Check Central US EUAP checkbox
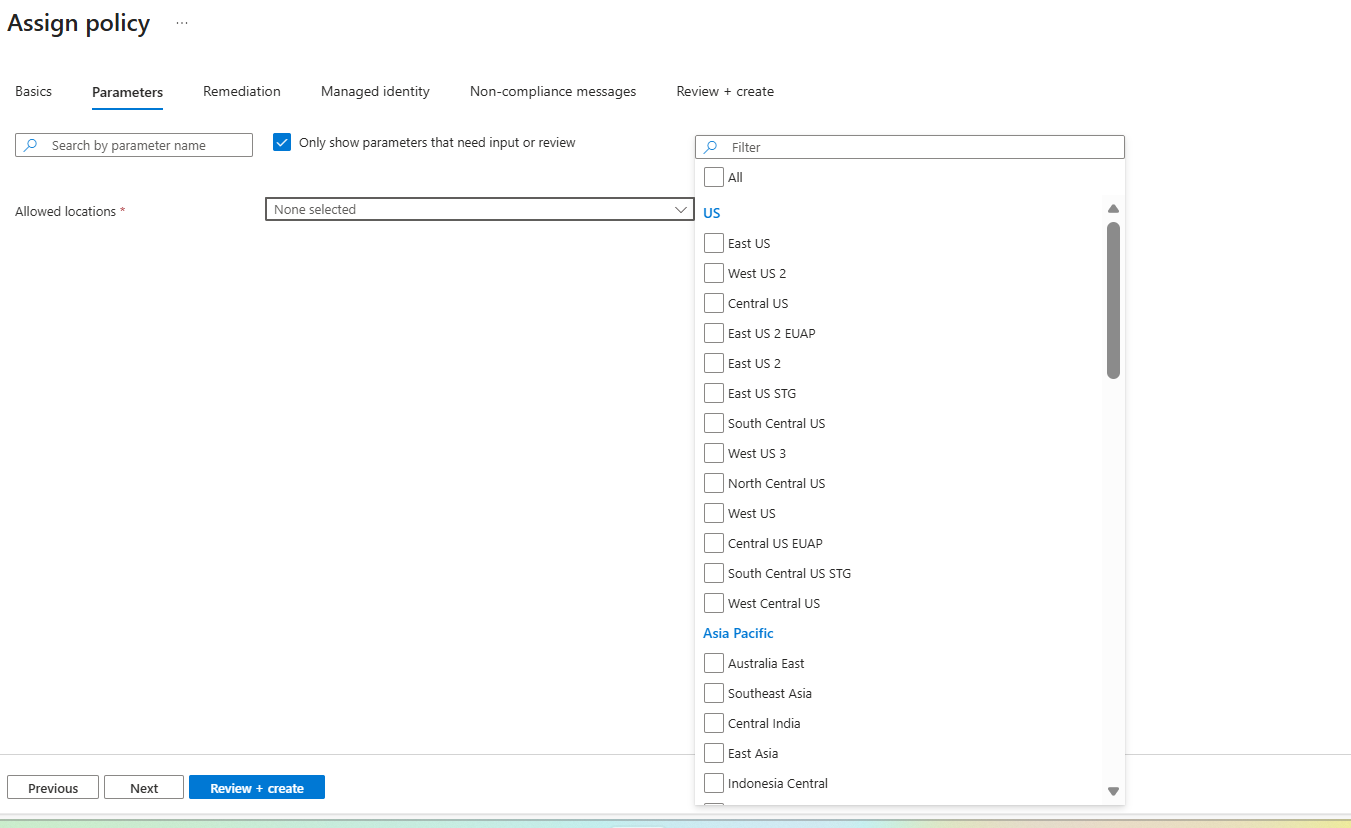The height and width of the screenshot is (828, 1351). coord(714,543)
